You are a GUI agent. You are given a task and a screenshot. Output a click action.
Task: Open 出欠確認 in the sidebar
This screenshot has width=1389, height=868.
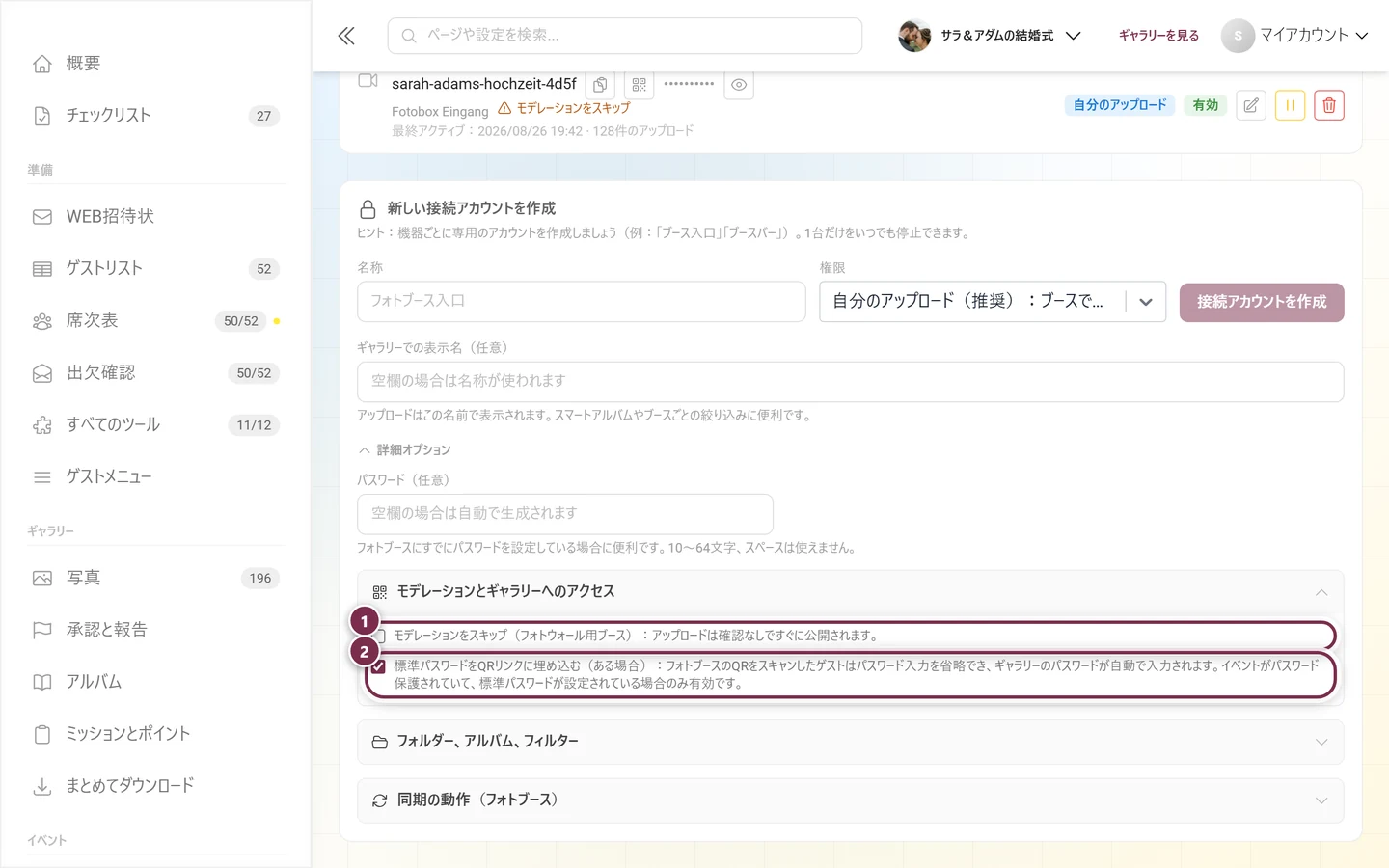pos(156,373)
